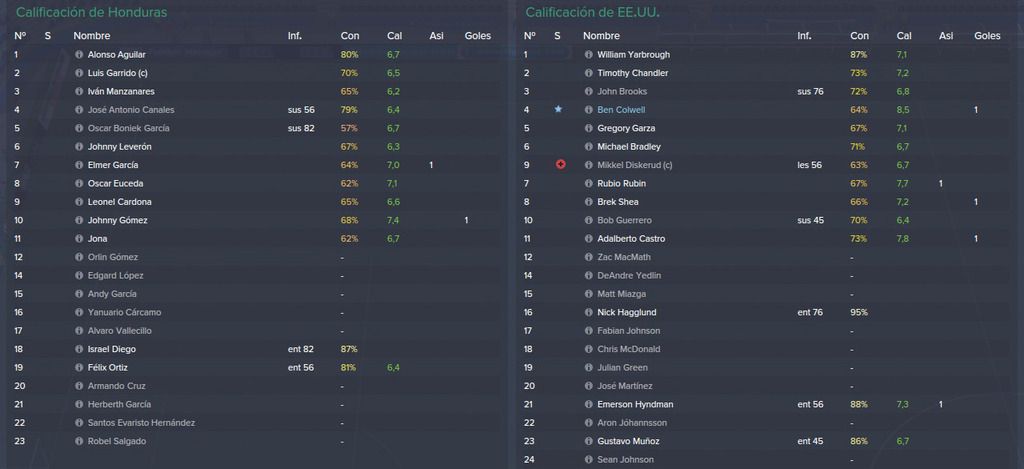Image resolution: width=1024 pixels, height=469 pixels.
Task: Select Adalberto Castro's name
Action: 631,239
